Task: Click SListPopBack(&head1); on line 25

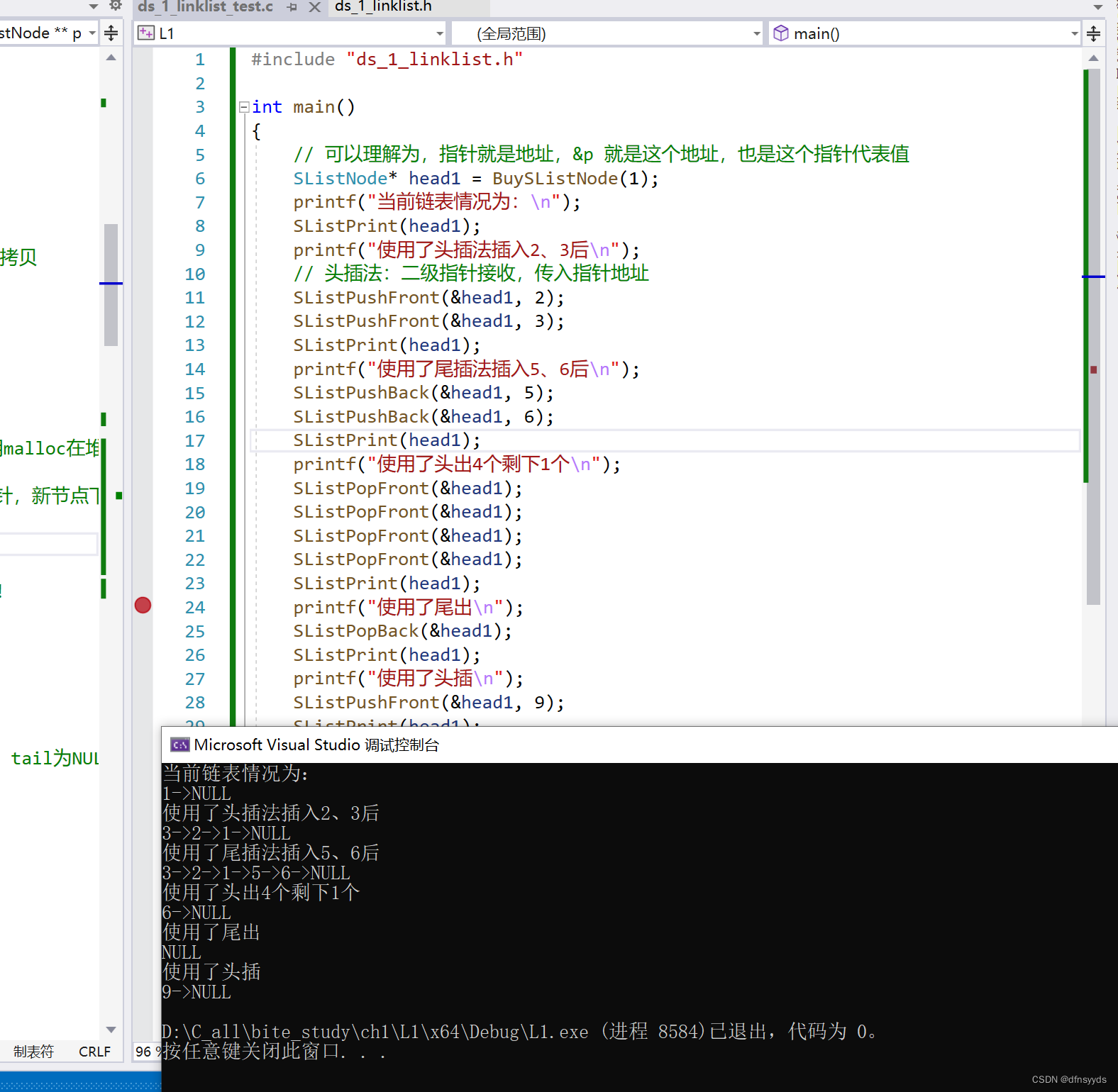Action: tap(403, 631)
